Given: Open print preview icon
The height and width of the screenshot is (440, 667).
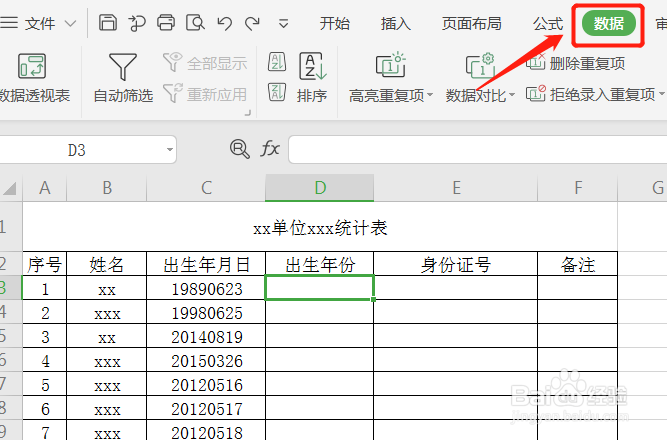Looking at the screenshot, I should (x=195, y=23).
